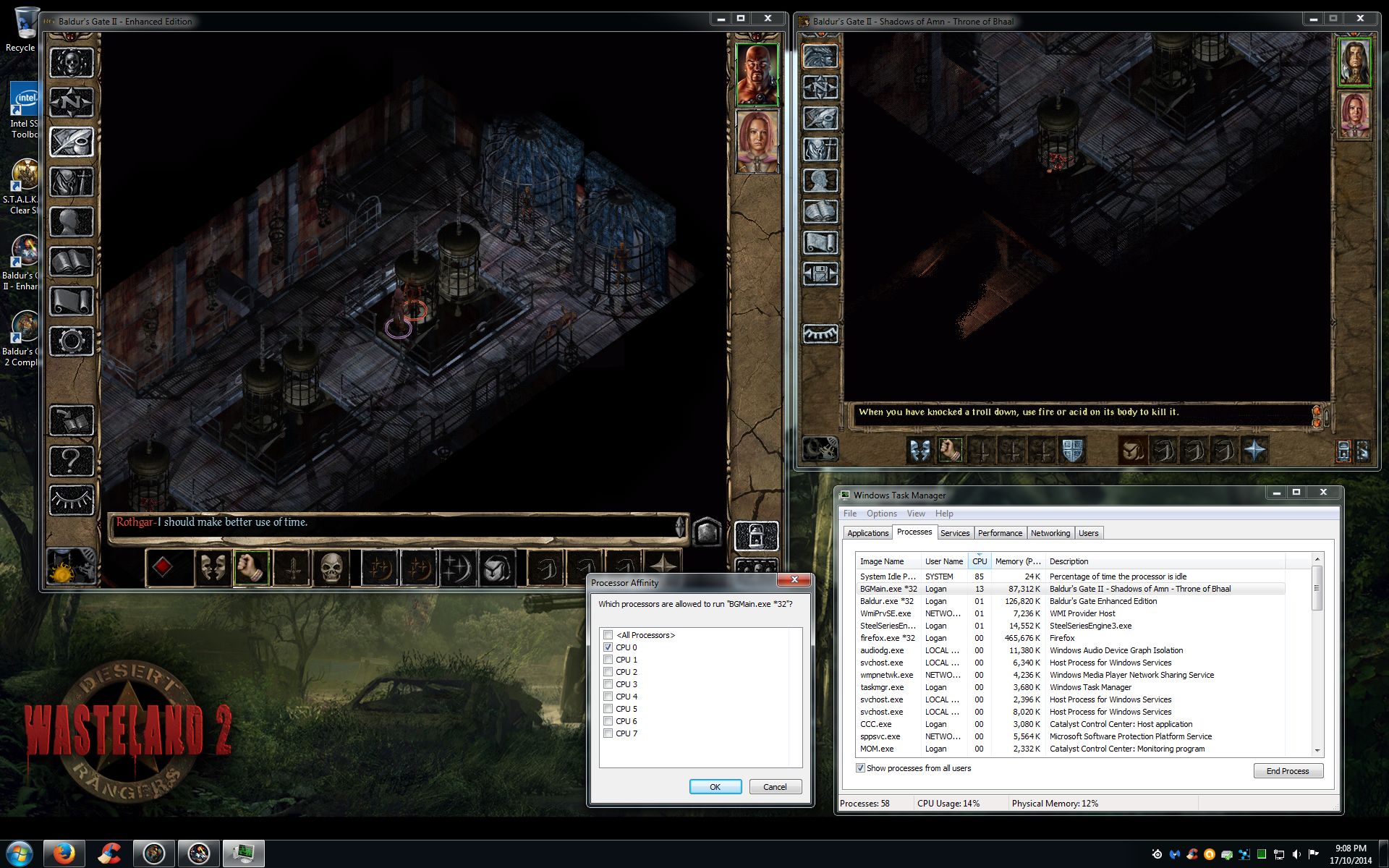Viewport: 1389px width, 868px height.
Task: Click the shield guard icon in Shadows of Amn
Action: pyautogui.click(x=1073, y=450)
